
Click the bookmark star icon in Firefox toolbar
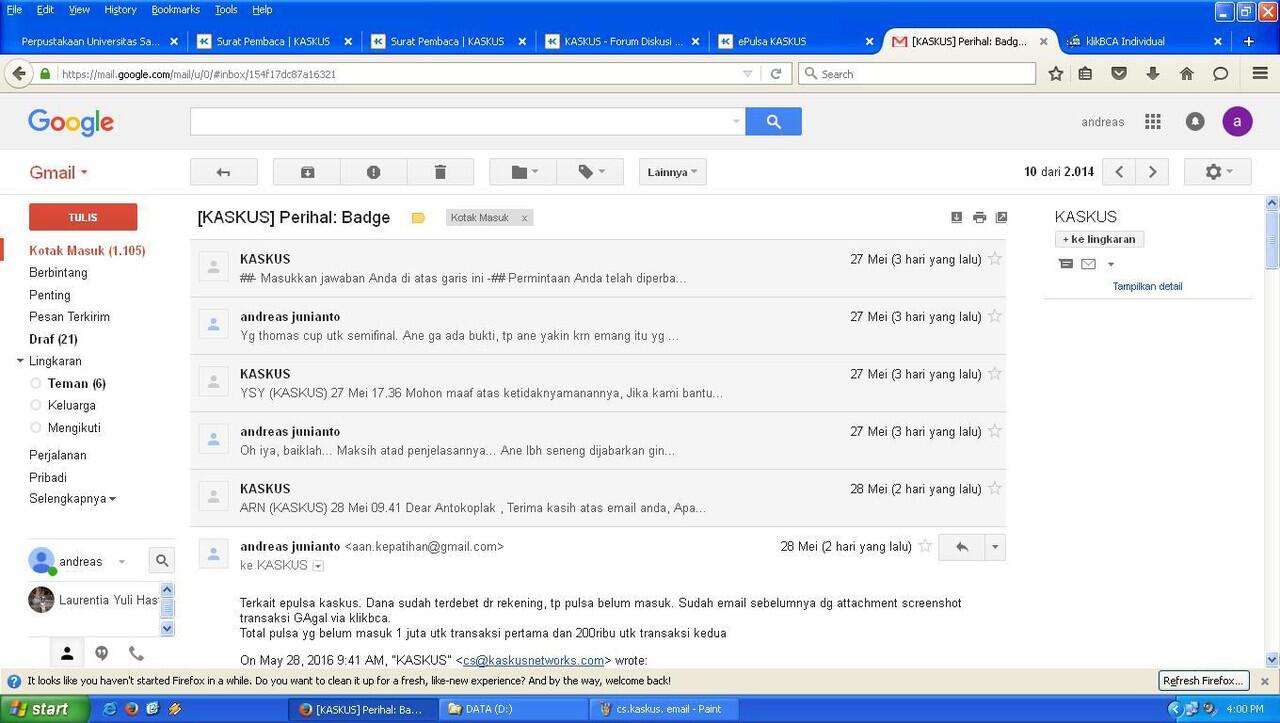coord(1055,74)
